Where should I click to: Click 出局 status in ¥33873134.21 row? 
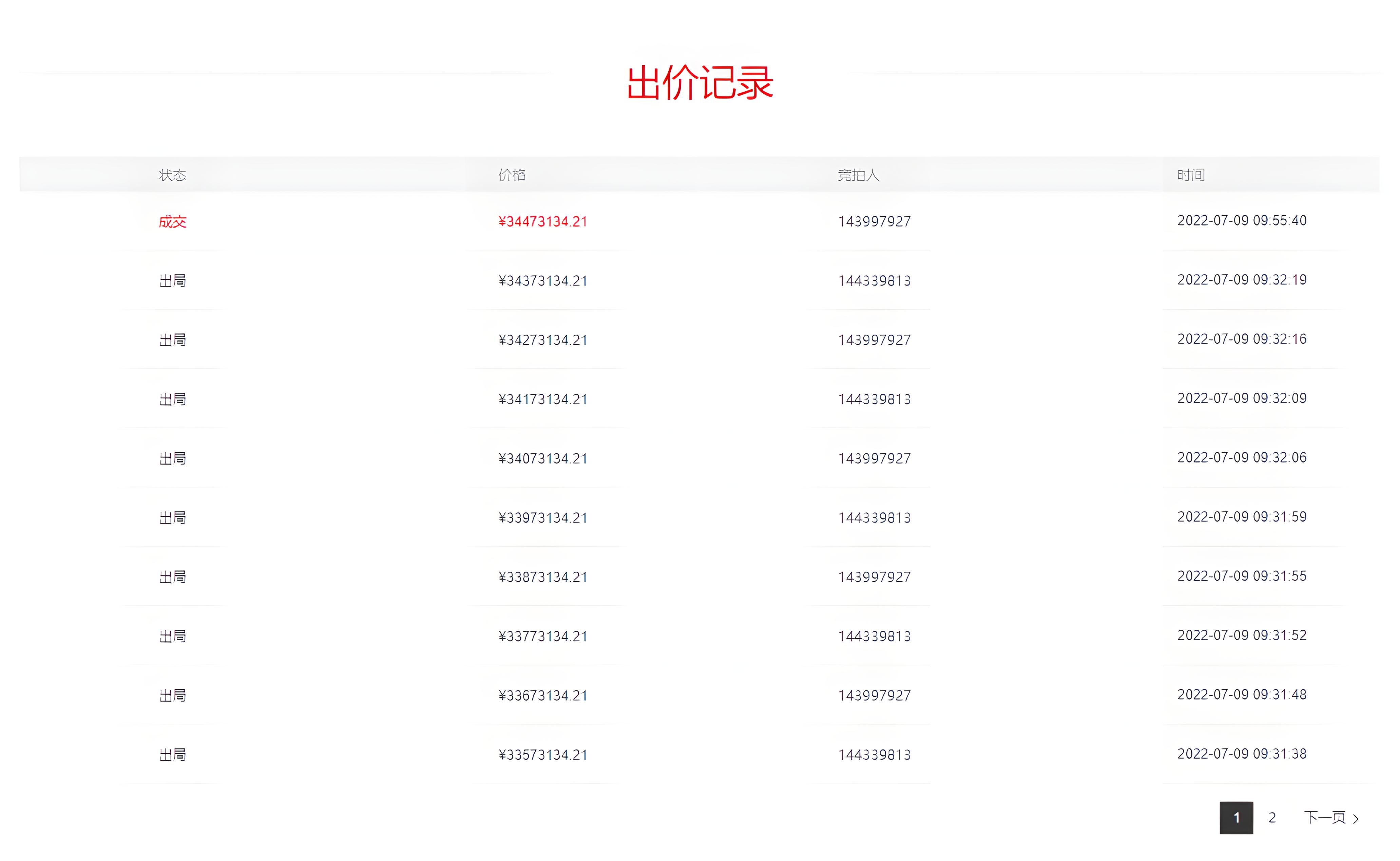point(173,577)
